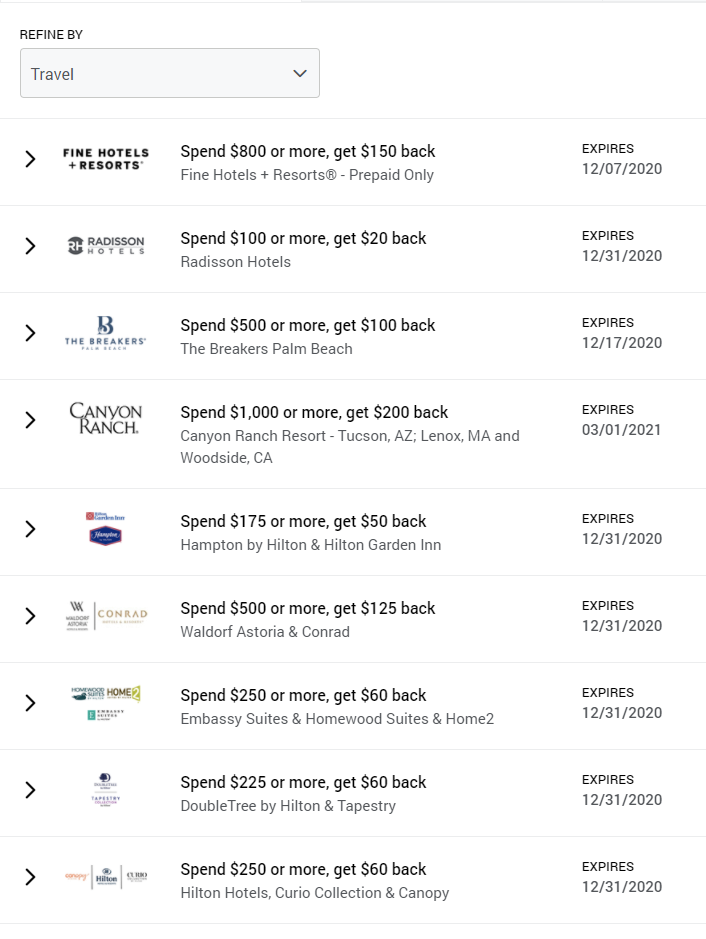This screenshot has height=939, width=706.
Task: Expand the Fine Hotels + Resorts offer
Action: (x=30, y=159)
